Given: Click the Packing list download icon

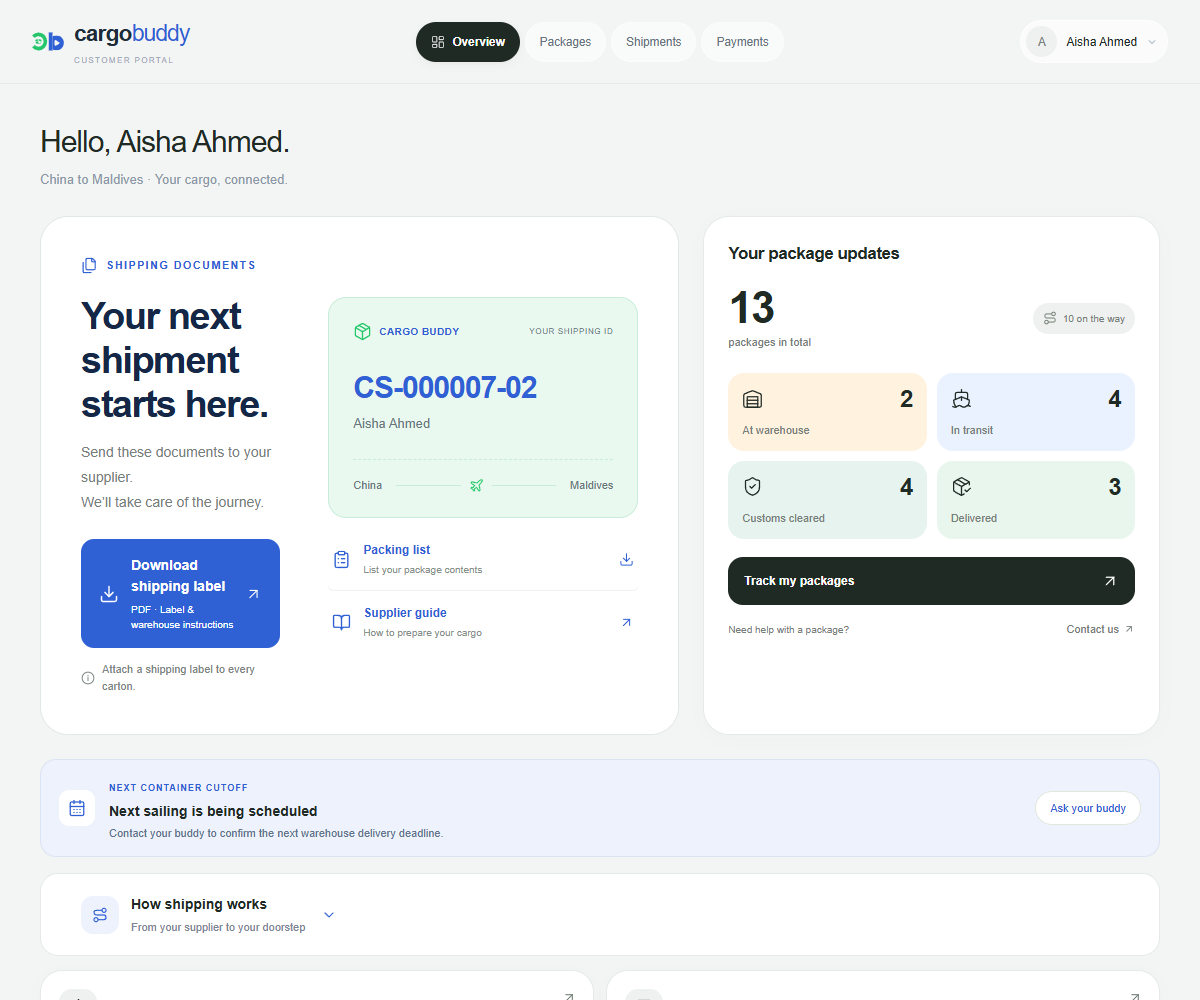Looking at the screenshot, I should [x=626, y=559].
